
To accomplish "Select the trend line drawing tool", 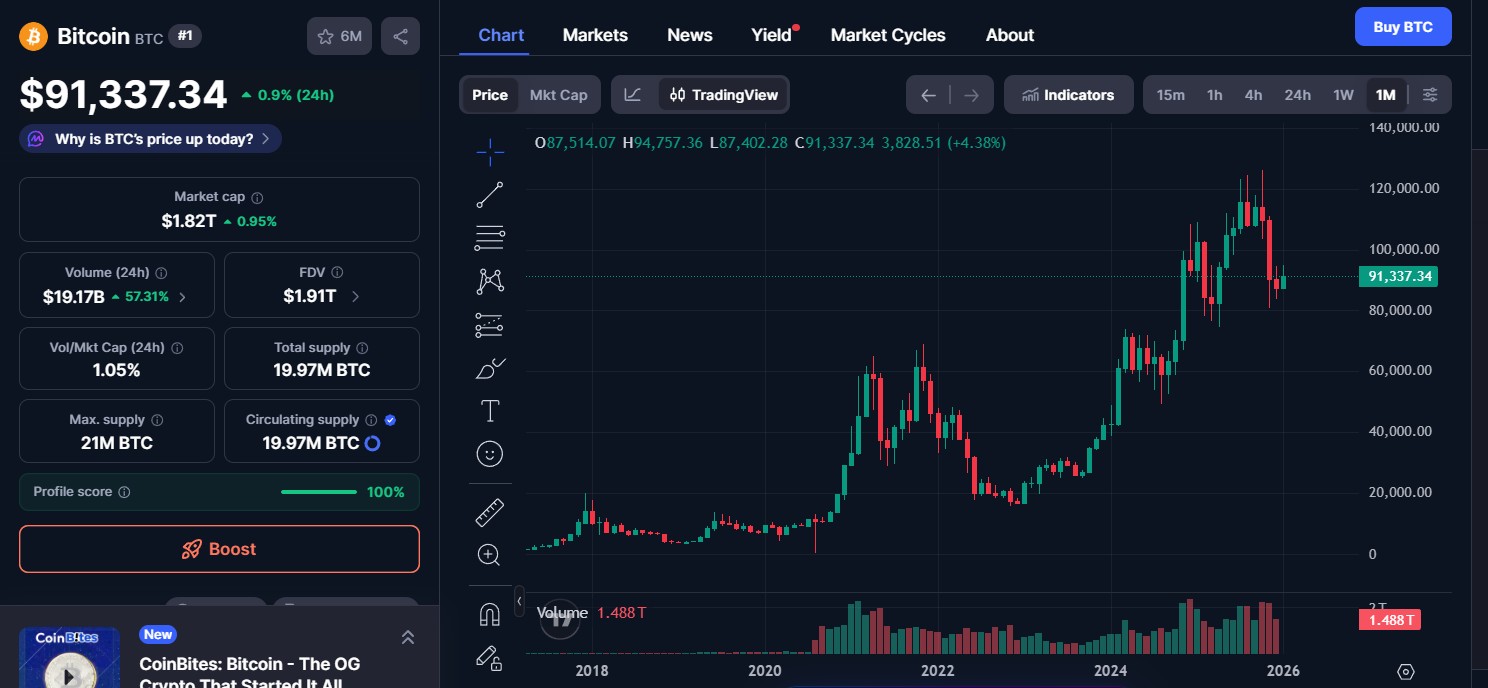I will (489, 195).
